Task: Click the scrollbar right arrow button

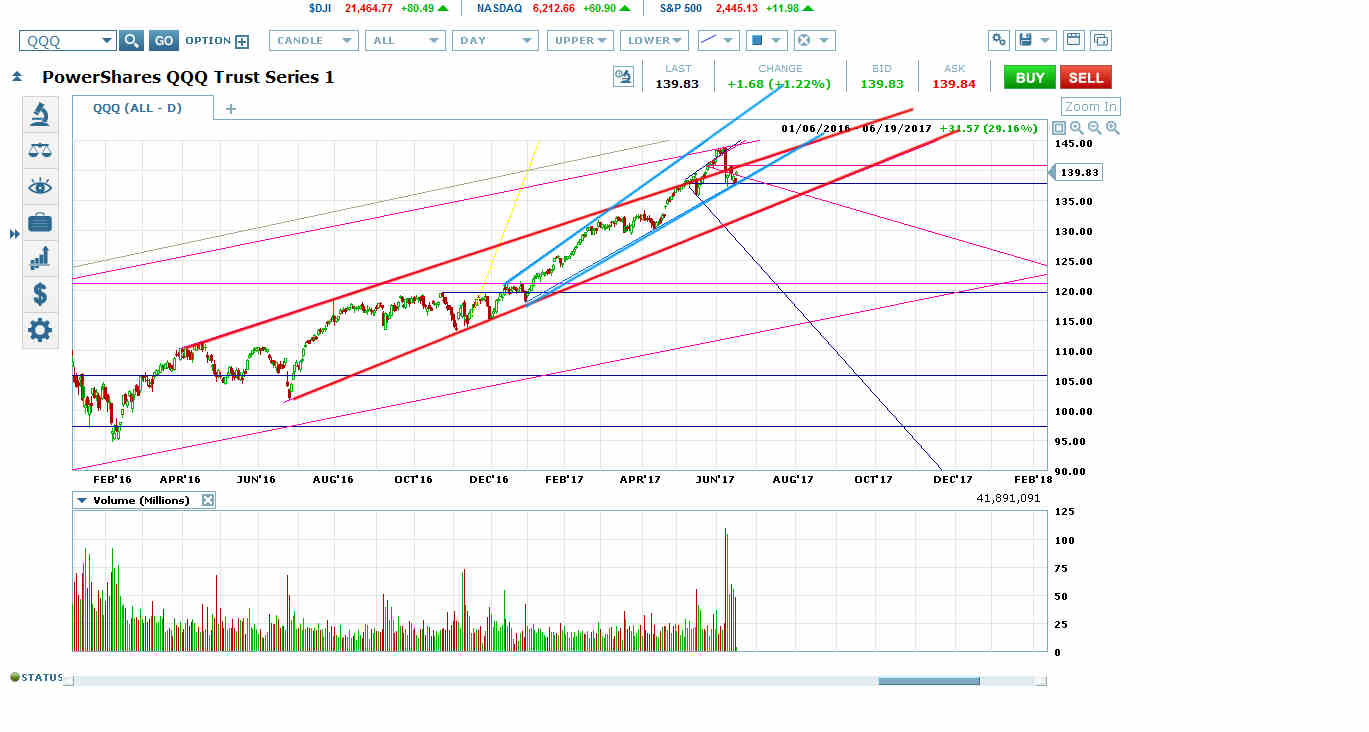Action: click(1041, 681)
